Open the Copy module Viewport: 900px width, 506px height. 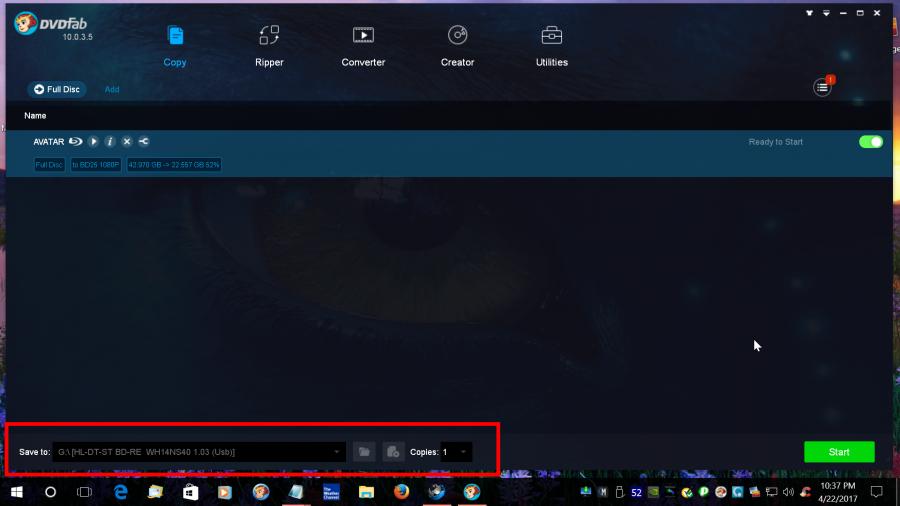174,46
